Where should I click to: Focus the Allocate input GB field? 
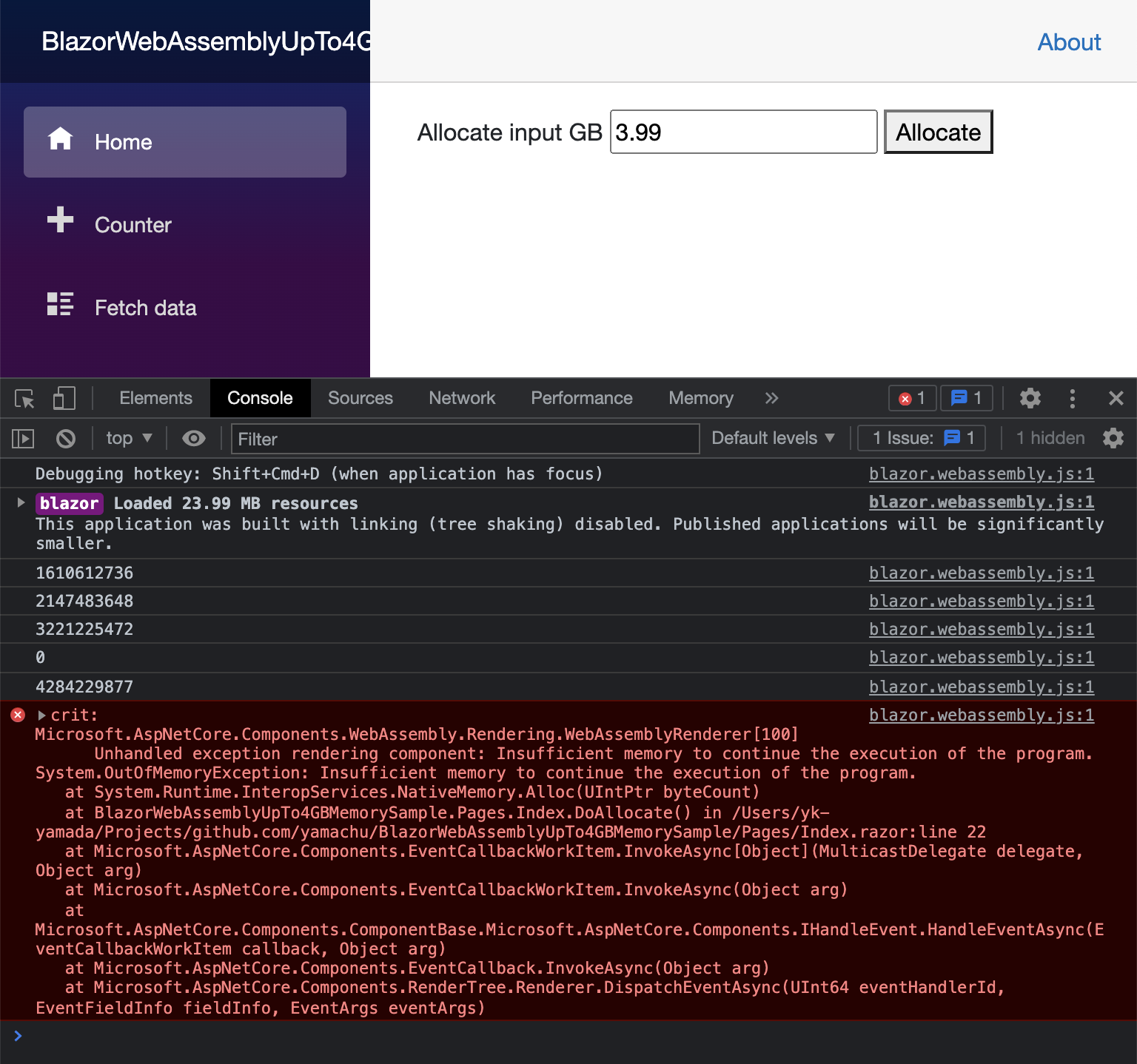pos(743,132)
